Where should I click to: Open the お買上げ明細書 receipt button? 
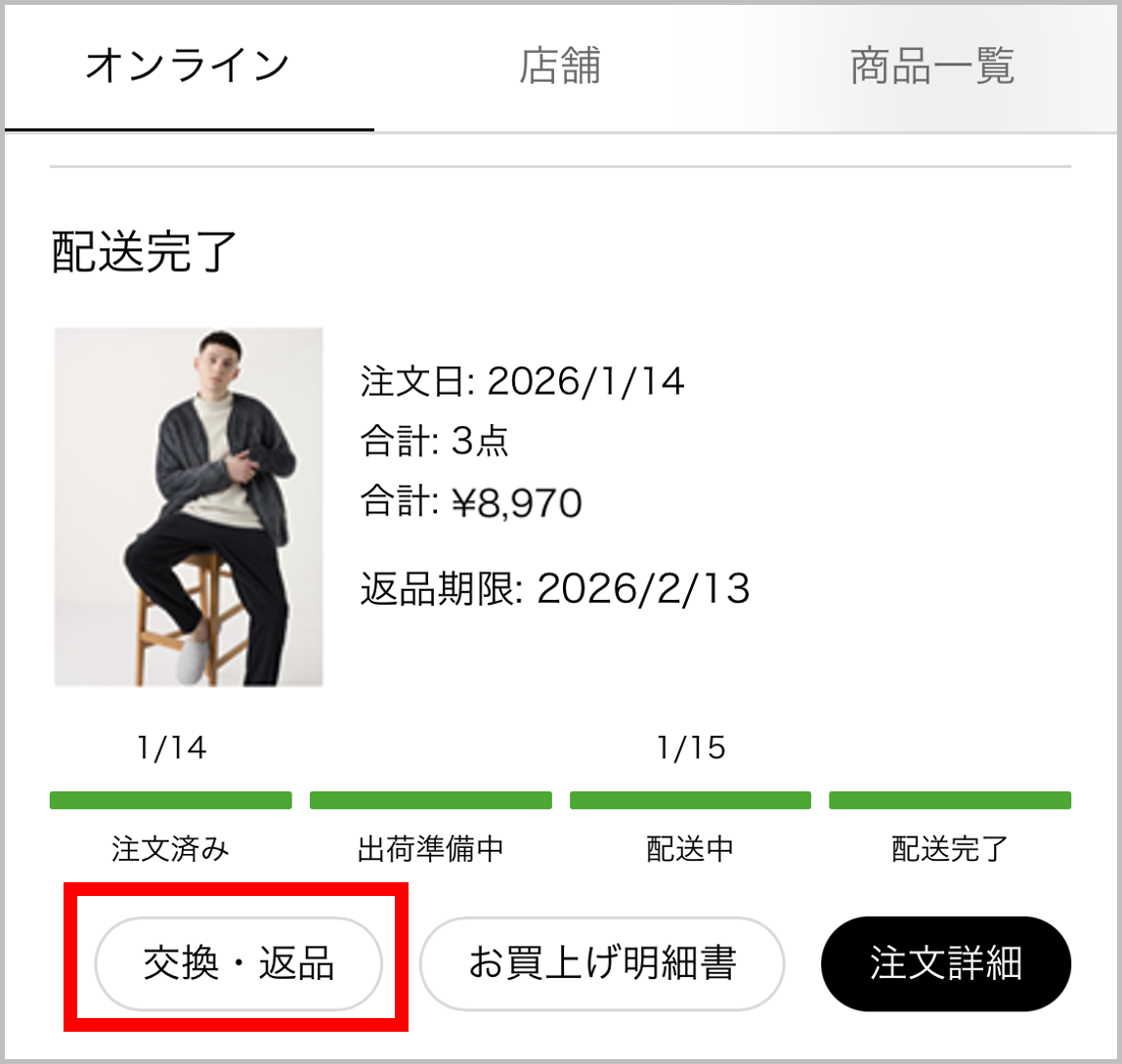pyautogui.click(x=602, y=963)
